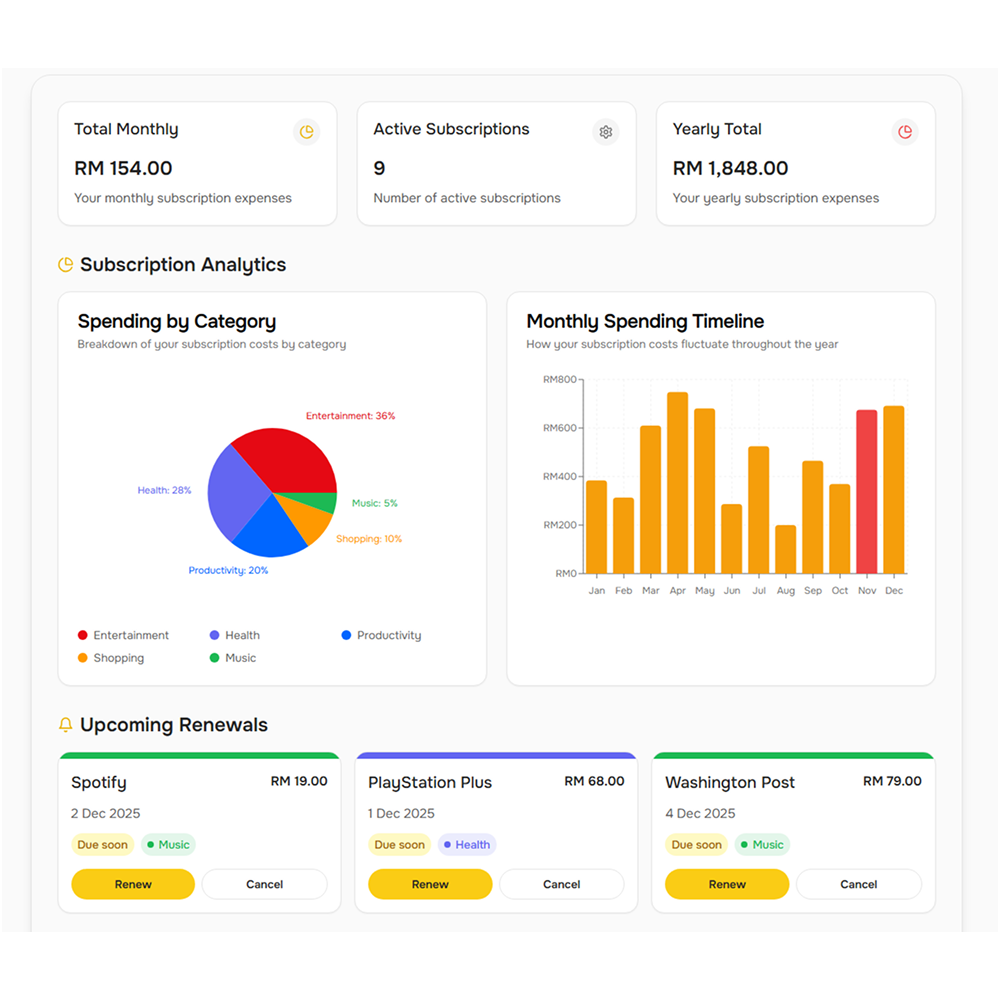Viewport: 1000px width, 1000px height.
Task: Renew the PlayStation Plus subscription
Action: 429,884
